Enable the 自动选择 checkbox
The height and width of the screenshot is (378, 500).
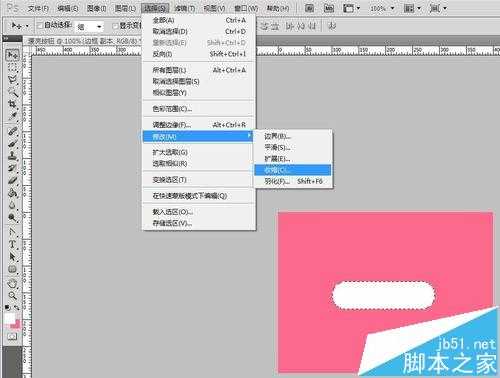(40, 25)
